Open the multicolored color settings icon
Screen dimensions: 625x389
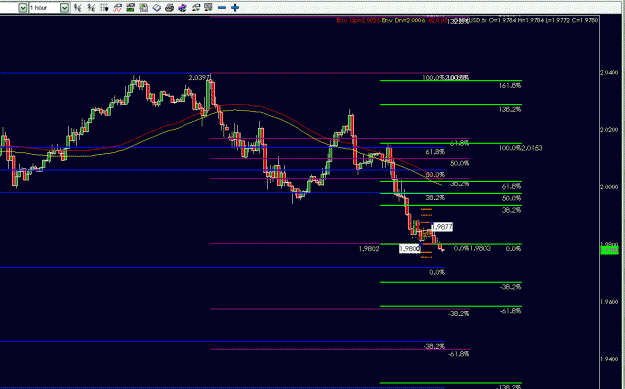click(183, 8)
